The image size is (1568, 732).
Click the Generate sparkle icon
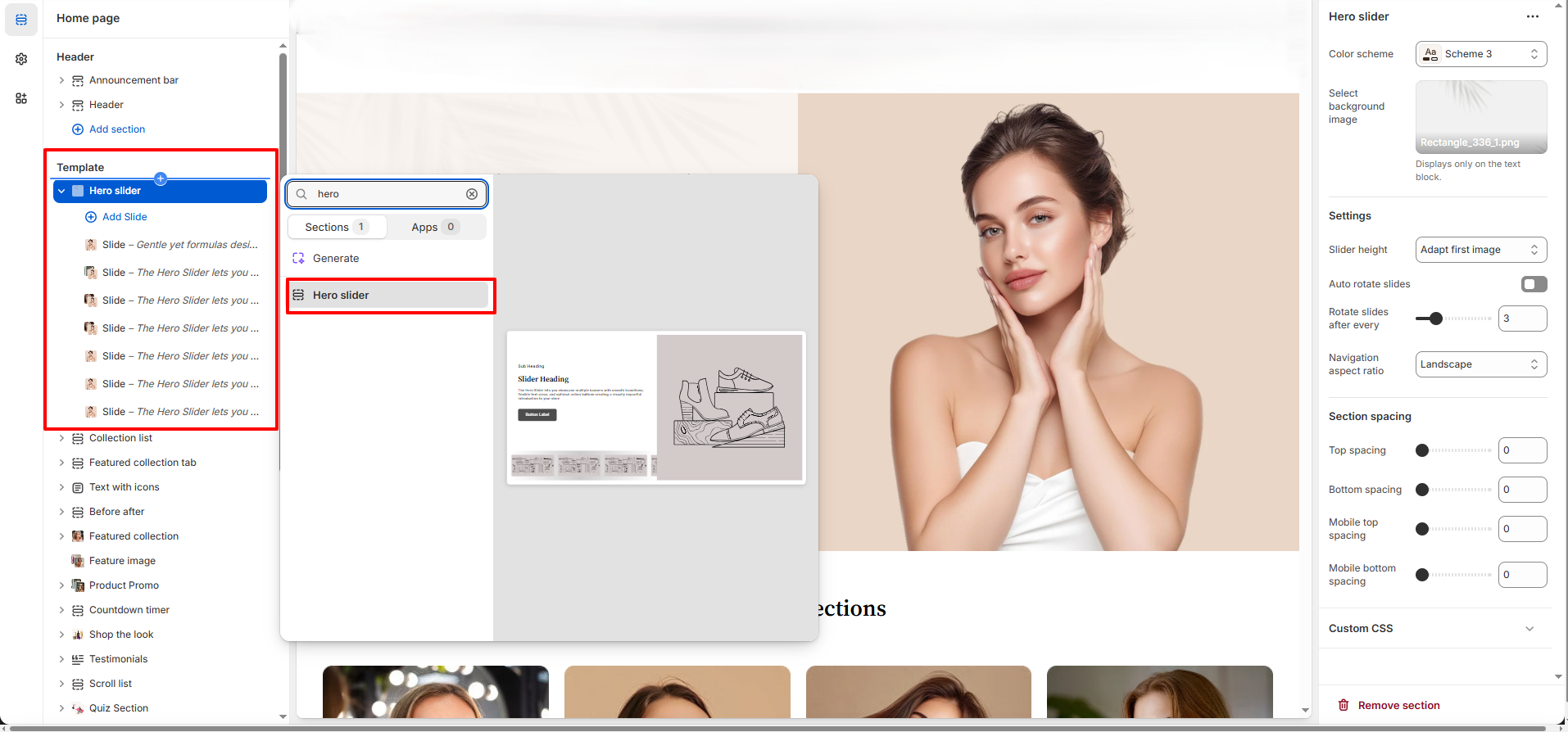[x=298, y=258]
